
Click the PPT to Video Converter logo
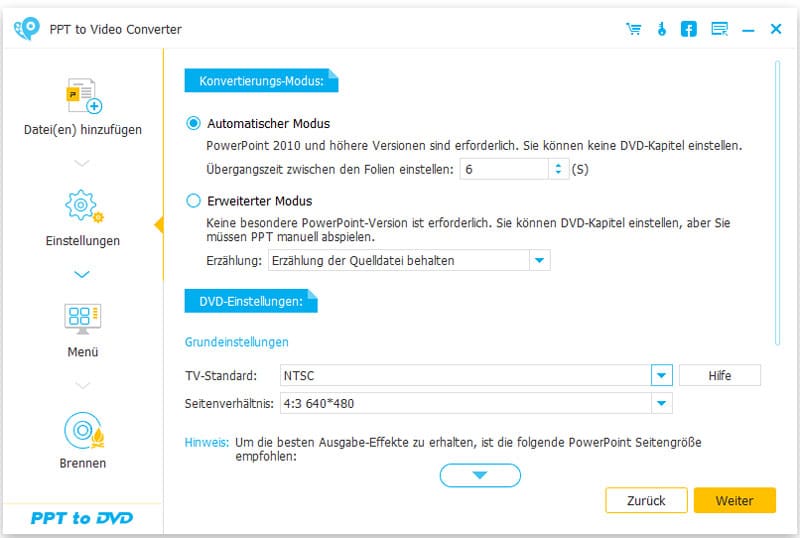click(27, 28)
